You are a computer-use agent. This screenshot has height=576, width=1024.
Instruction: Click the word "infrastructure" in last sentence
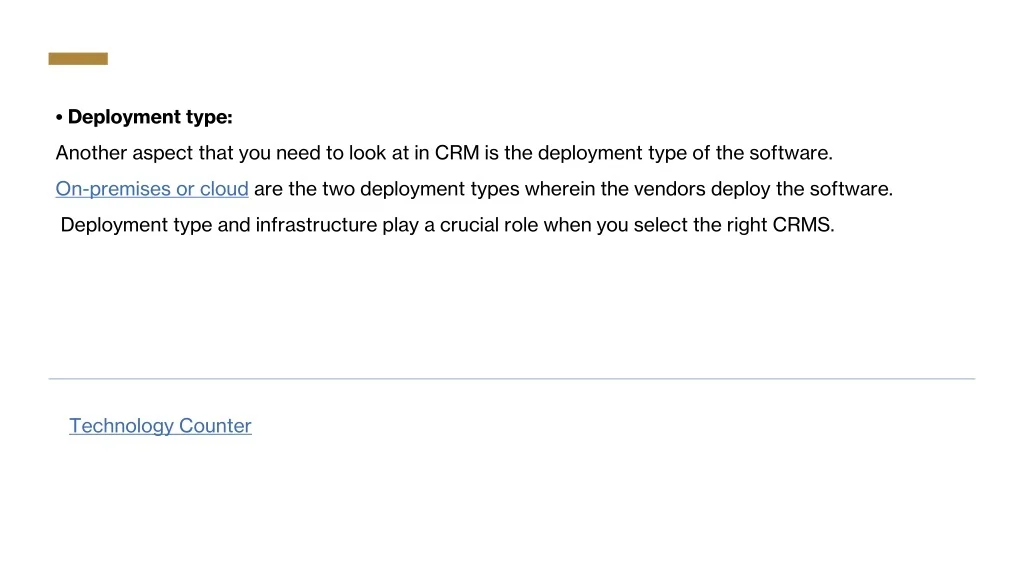[x=316, y=225]
